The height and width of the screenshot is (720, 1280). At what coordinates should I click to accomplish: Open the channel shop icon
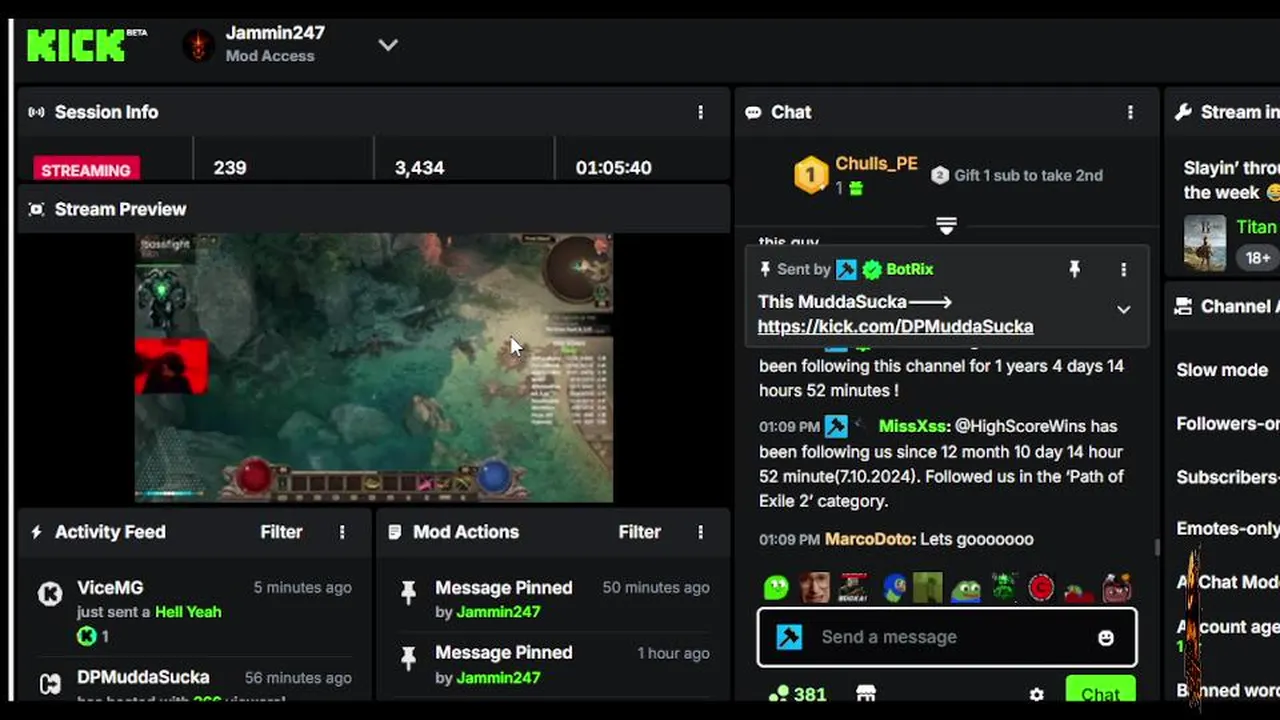point(866,693)
